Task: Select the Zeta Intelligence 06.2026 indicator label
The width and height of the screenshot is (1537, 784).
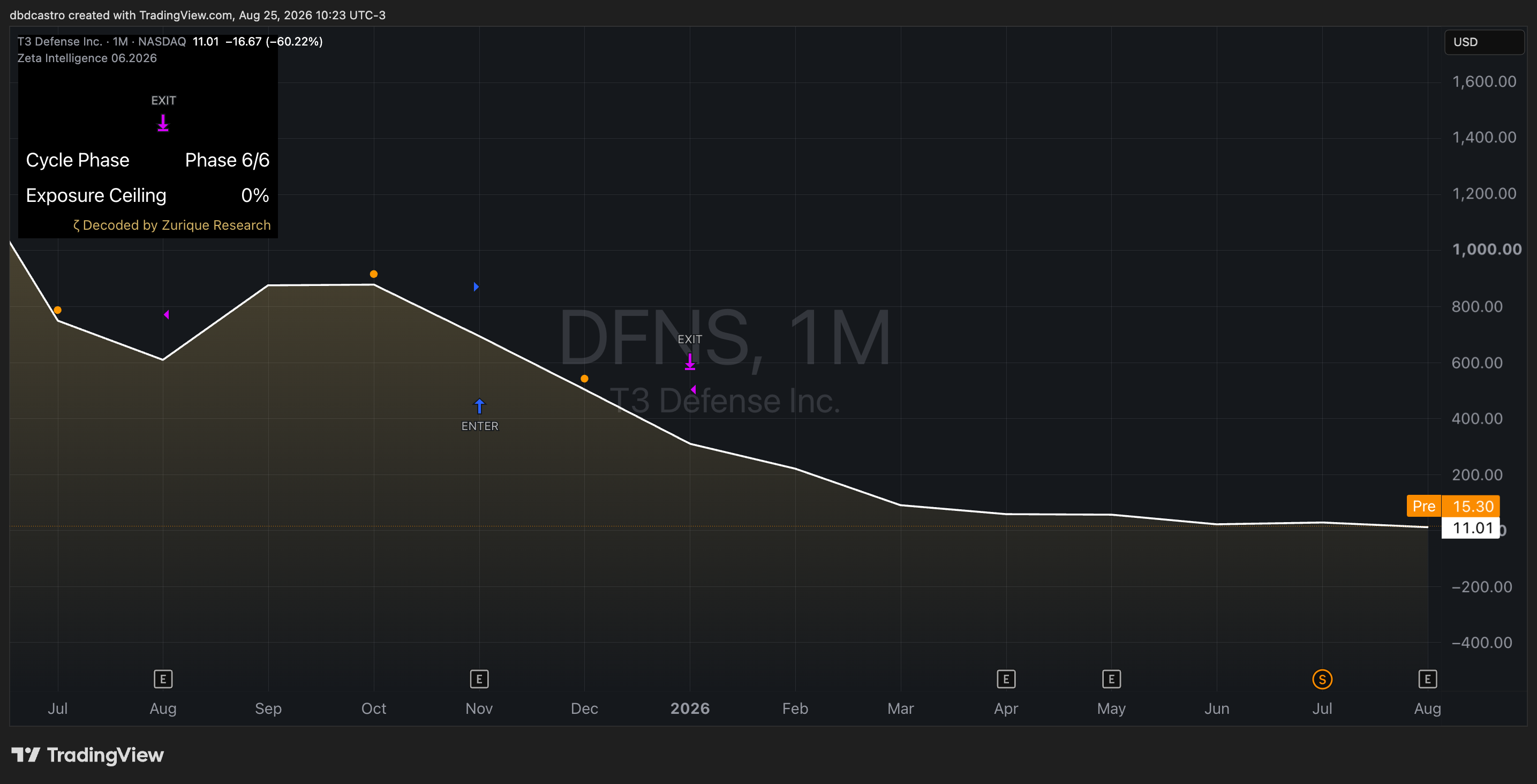Action: pos(87,58)
